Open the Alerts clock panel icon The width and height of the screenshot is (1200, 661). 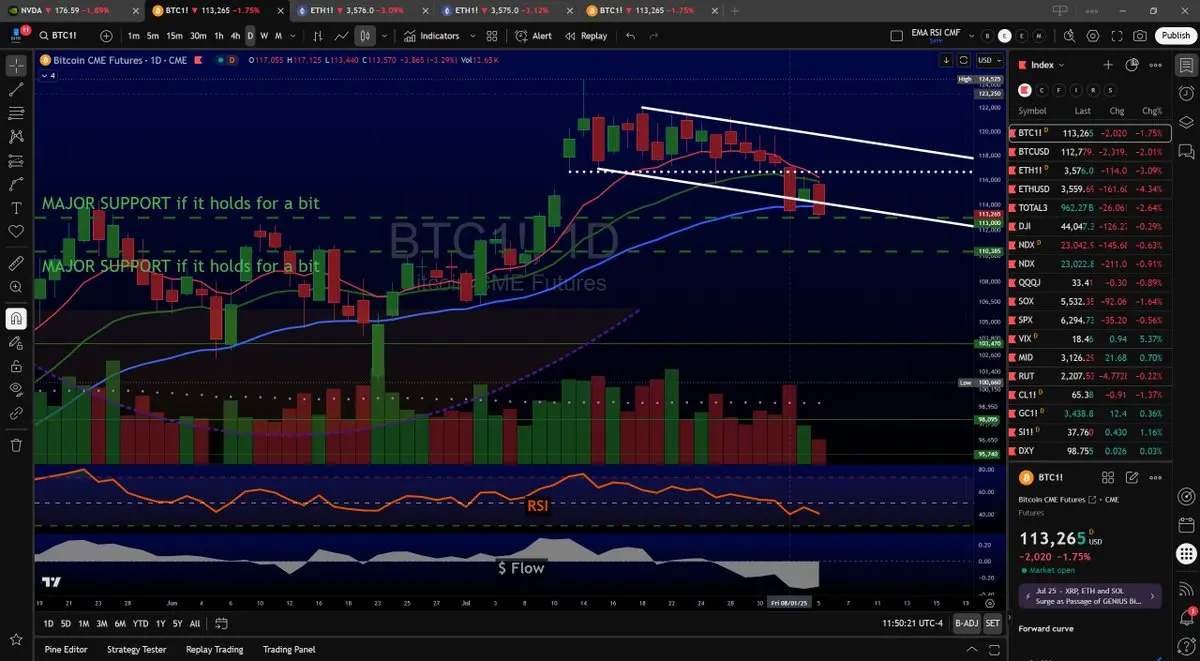tap(1185, 93)
